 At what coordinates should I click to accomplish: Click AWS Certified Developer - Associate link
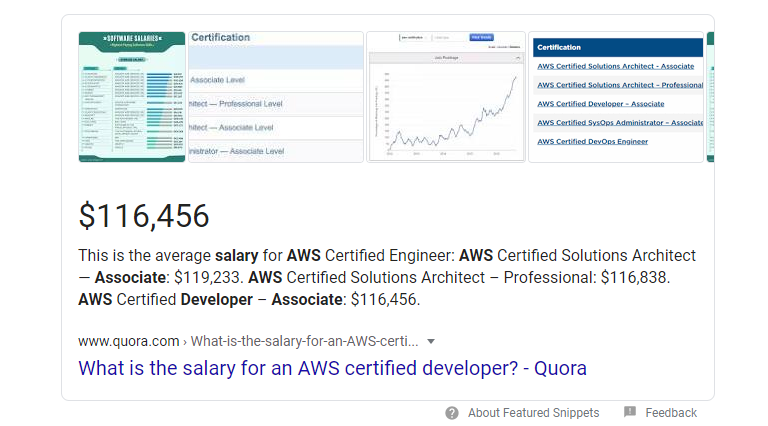tap(600, 104)
